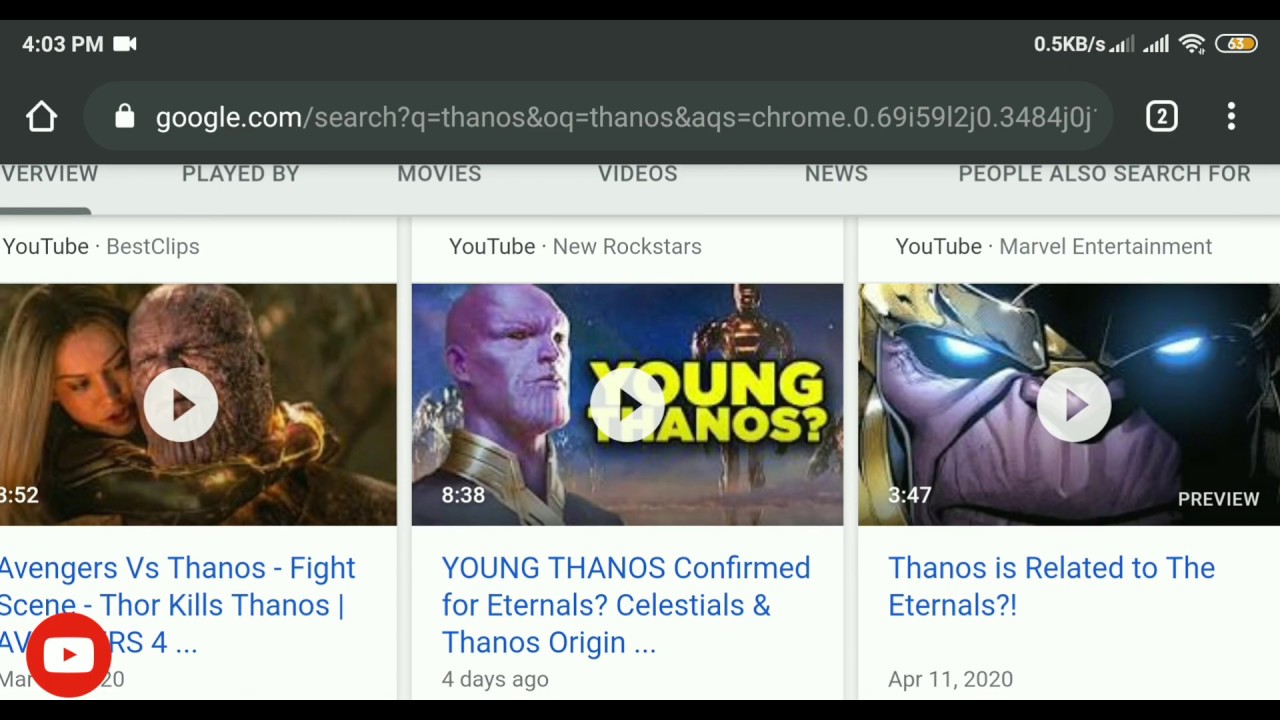Viewport: 1280px width, 720px height.
Task: Open link YOUNG THANOS Confirmed for Eternals
Action: [626, 605]
